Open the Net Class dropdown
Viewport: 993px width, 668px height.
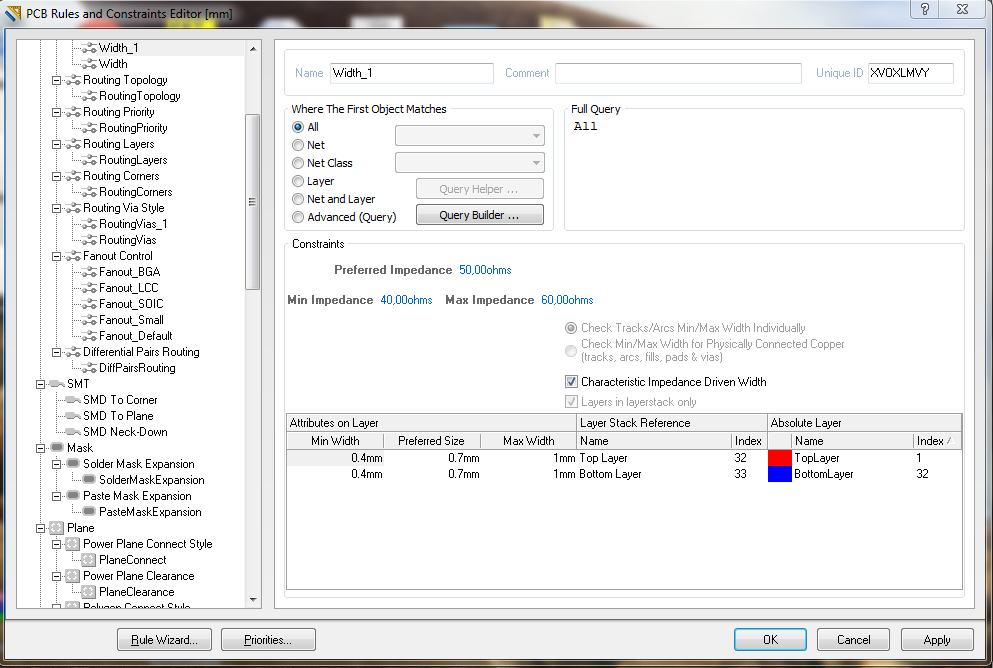pyautogui.click(x=470, y=163)
